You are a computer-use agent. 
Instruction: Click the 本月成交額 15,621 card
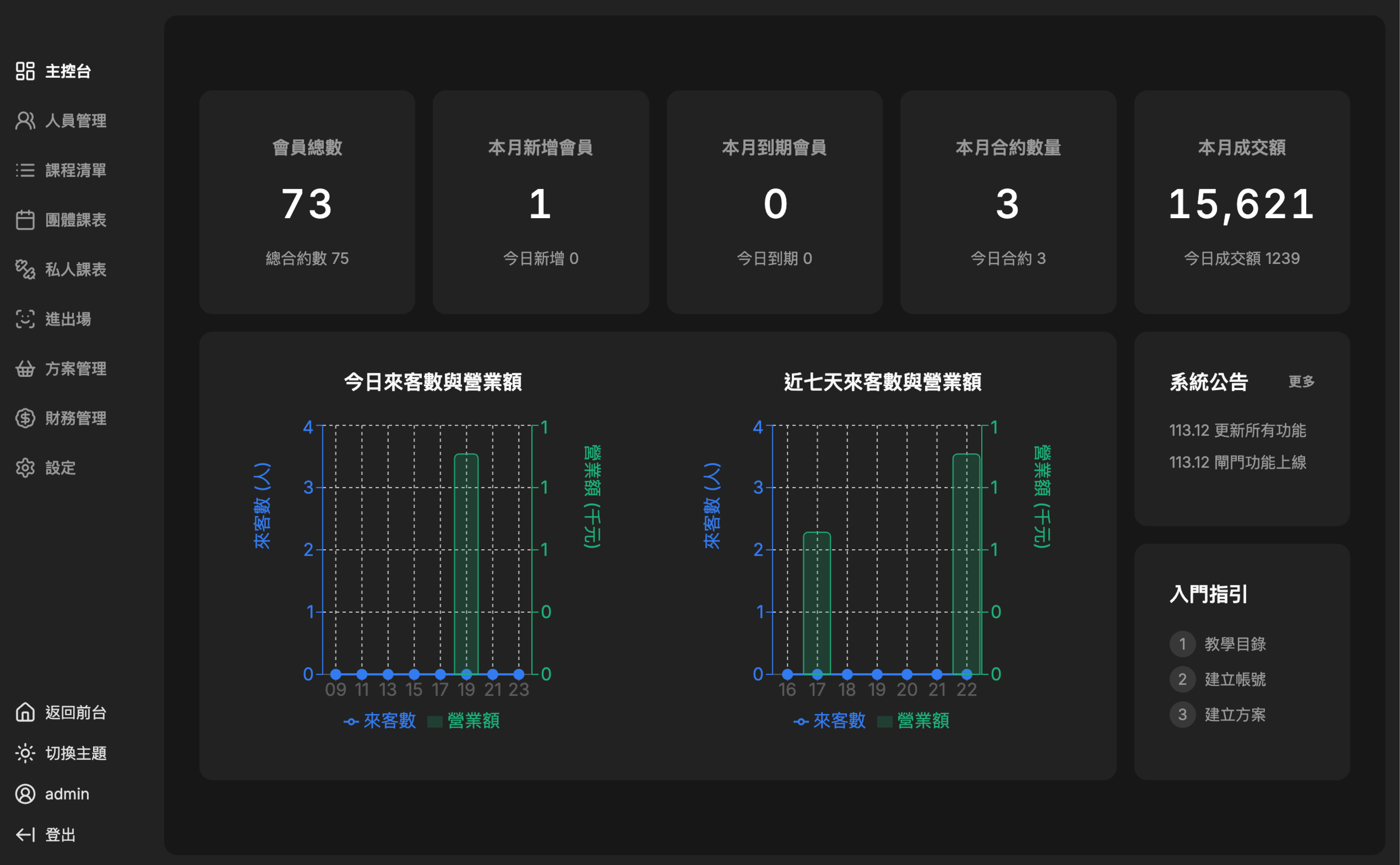[1242, 202]
